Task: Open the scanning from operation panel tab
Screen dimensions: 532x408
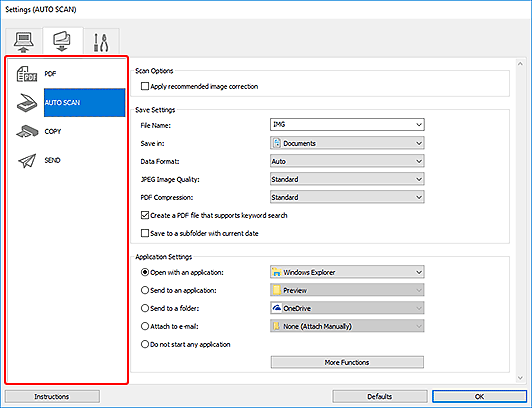Action: (62, 41)
